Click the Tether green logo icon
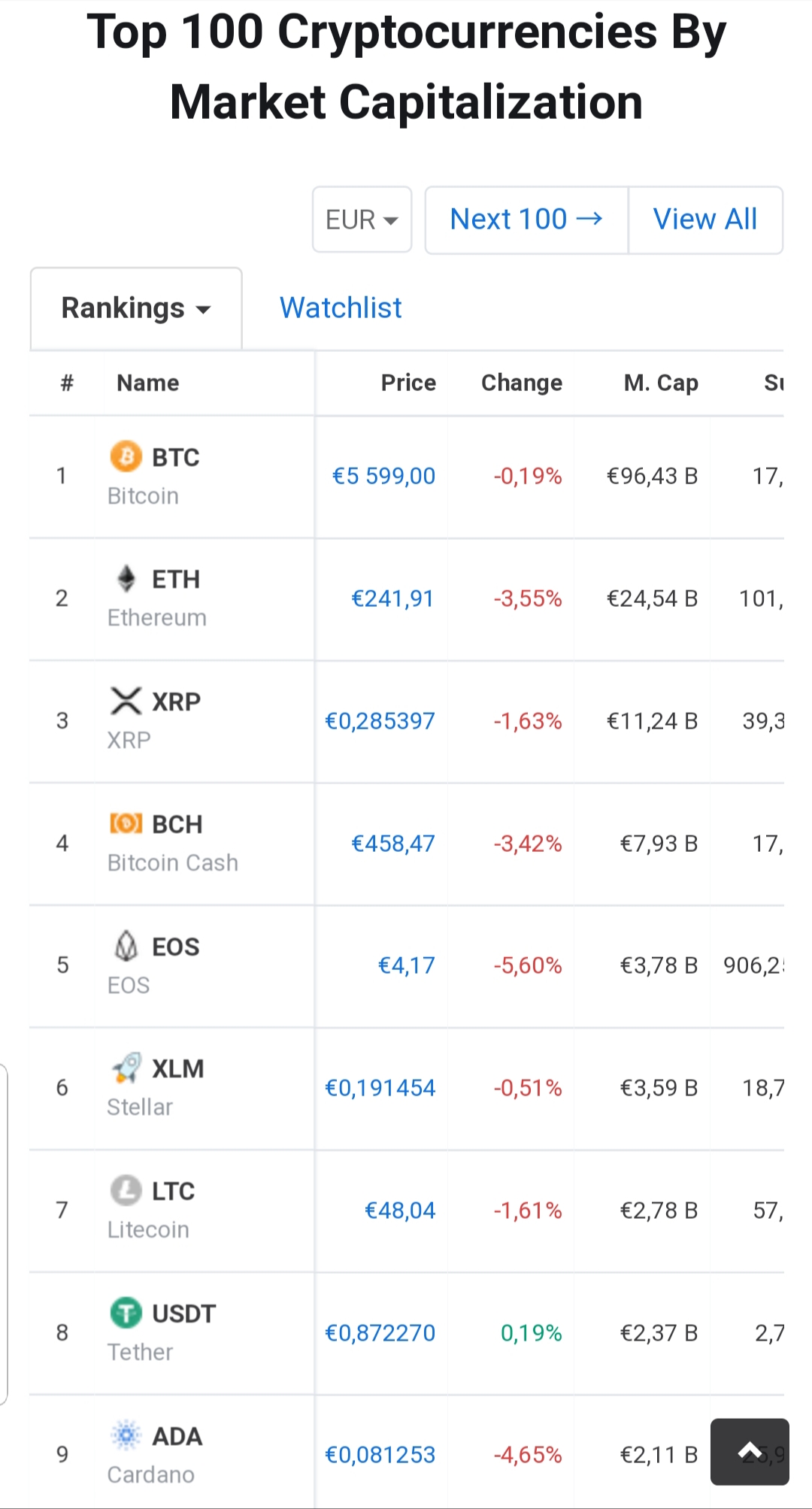This screenshot has width=812, height=1509. (126, 1313)
